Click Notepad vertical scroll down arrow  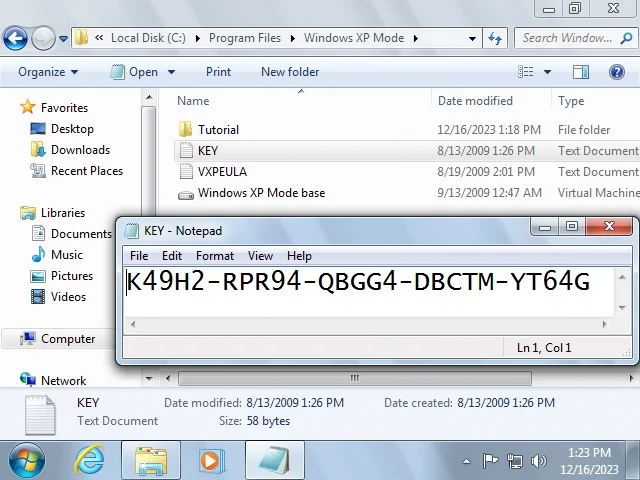pyautogui.click(x=622, y=307)
